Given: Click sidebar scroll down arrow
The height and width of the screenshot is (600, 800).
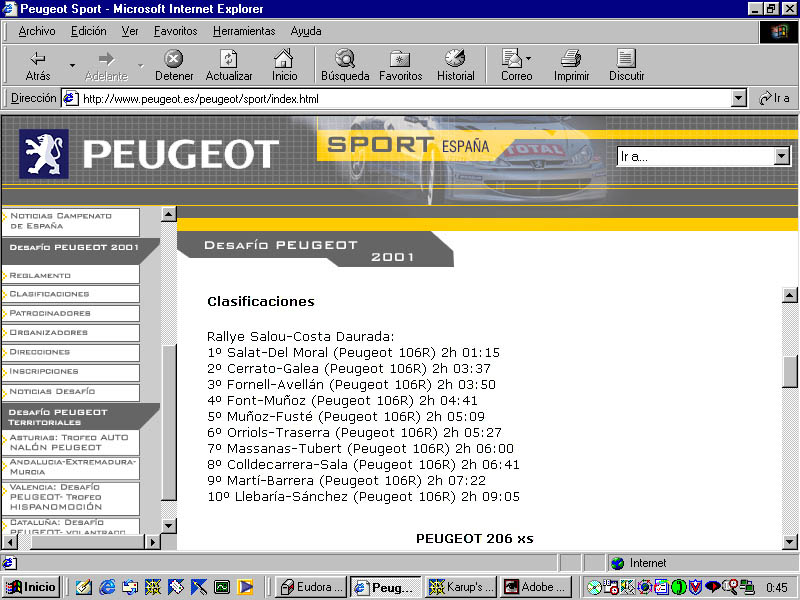Looking at the screenshot, I should [169, 526].
